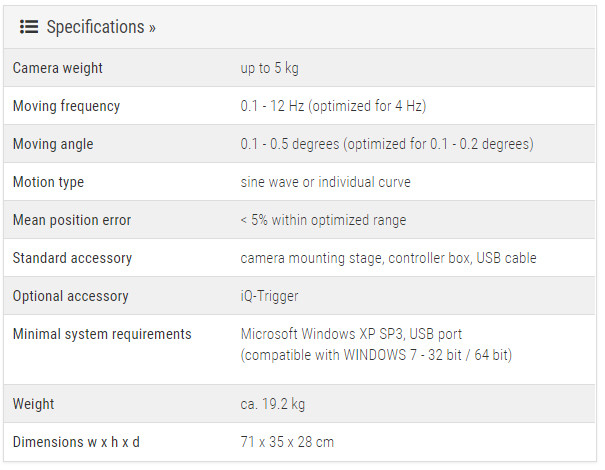This screenshot has height=470, width=605.
Task: Select the Camera weight label
Action: (57, 68)
